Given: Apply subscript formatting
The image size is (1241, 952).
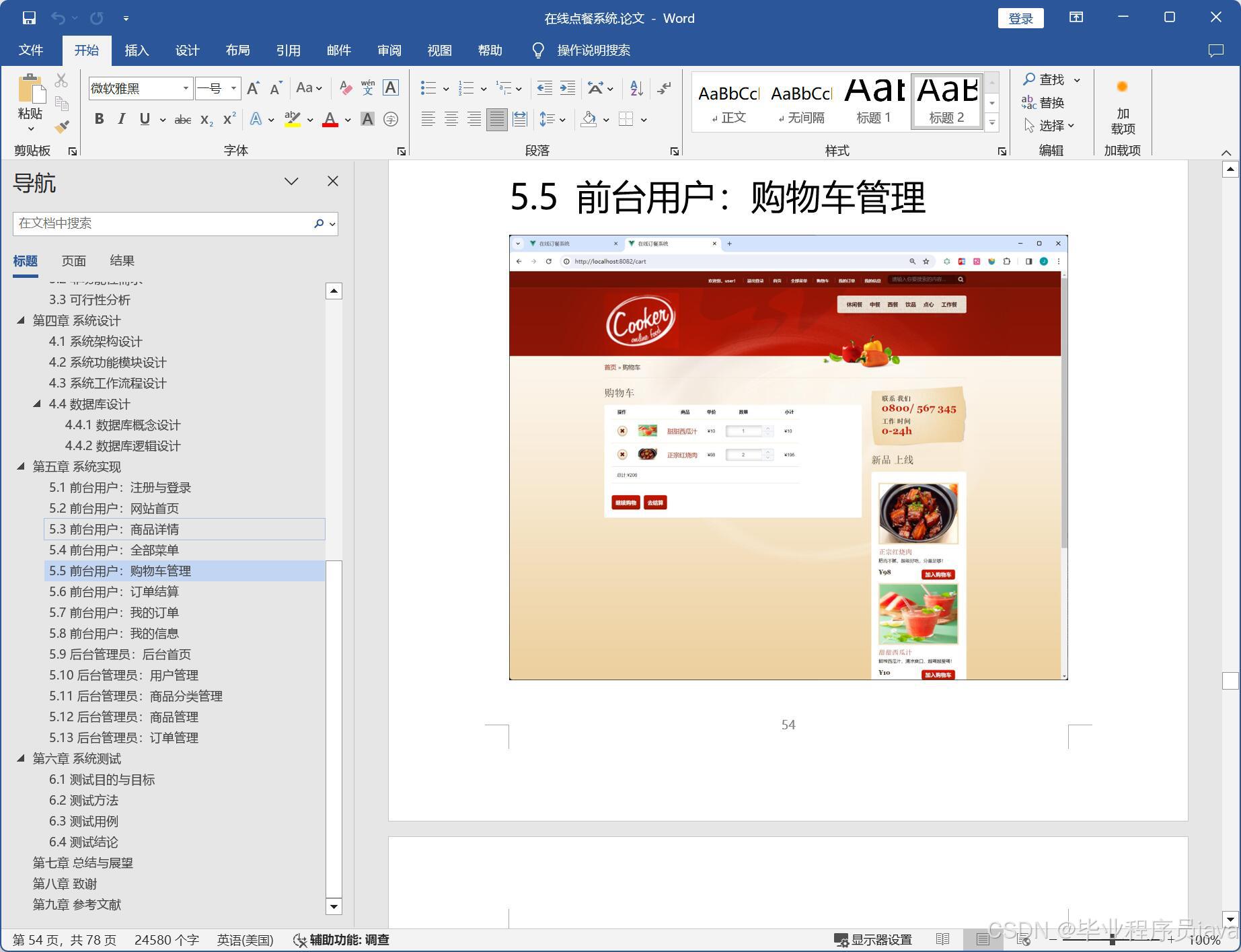Looking at the screenshot, I should coord(206,120).
